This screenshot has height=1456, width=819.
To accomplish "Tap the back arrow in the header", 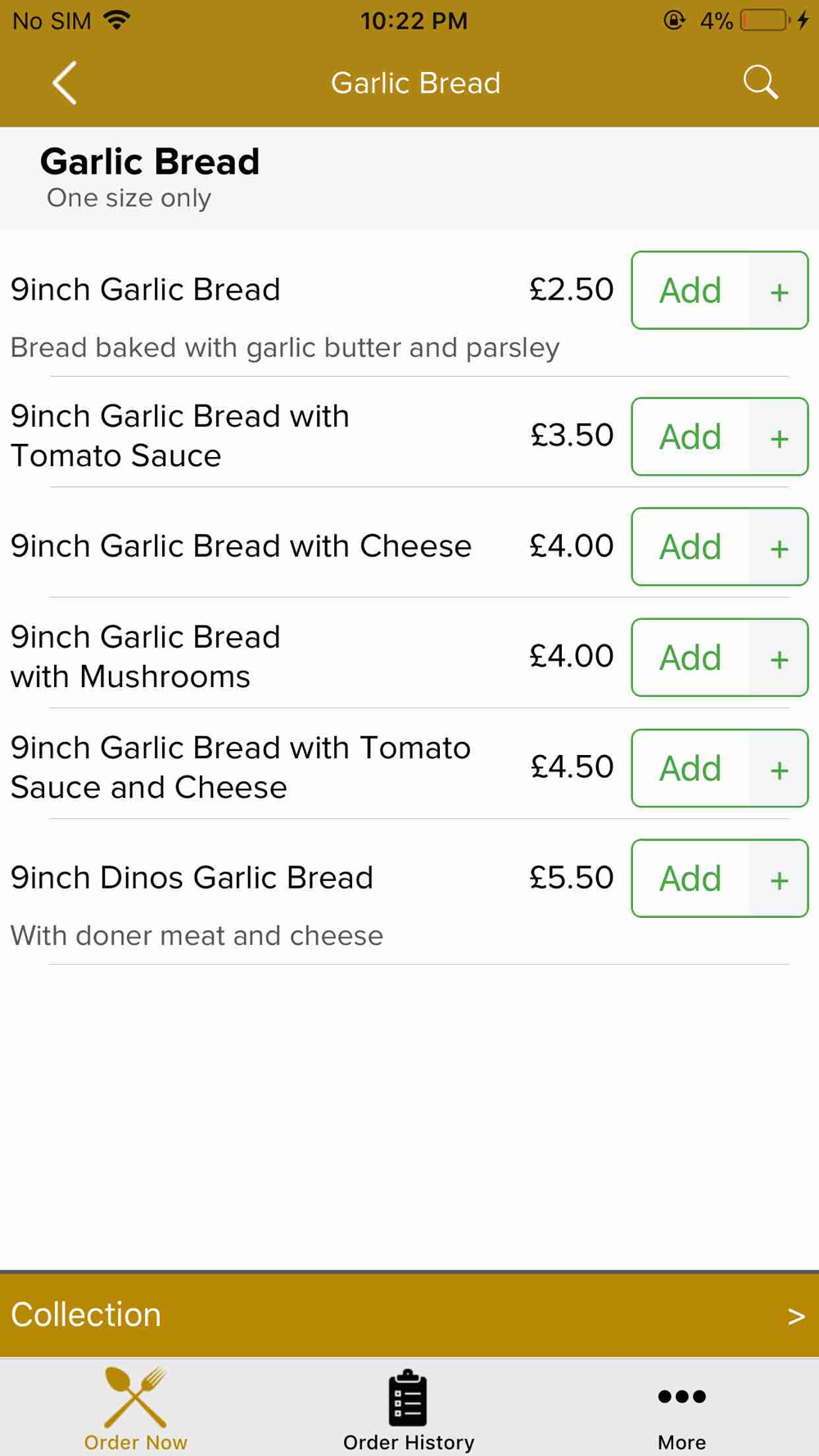I will [65, 83].
